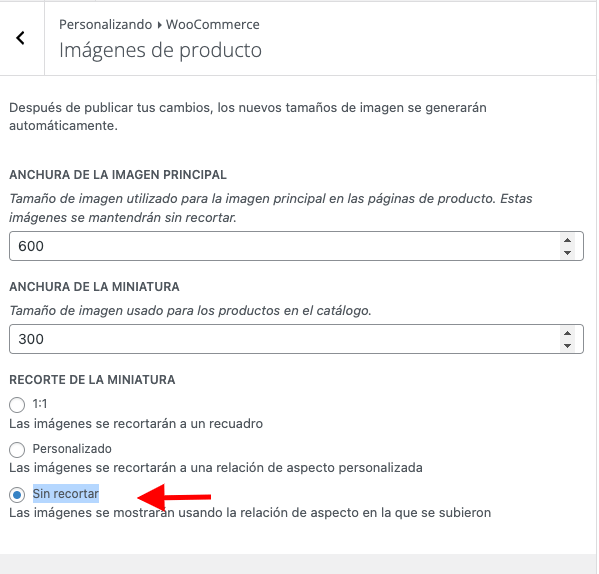This screenshot has width=599, height=574.
Task: Click the highlighted 'Sin recortar' label text
Action: click(x=66, y=493)
